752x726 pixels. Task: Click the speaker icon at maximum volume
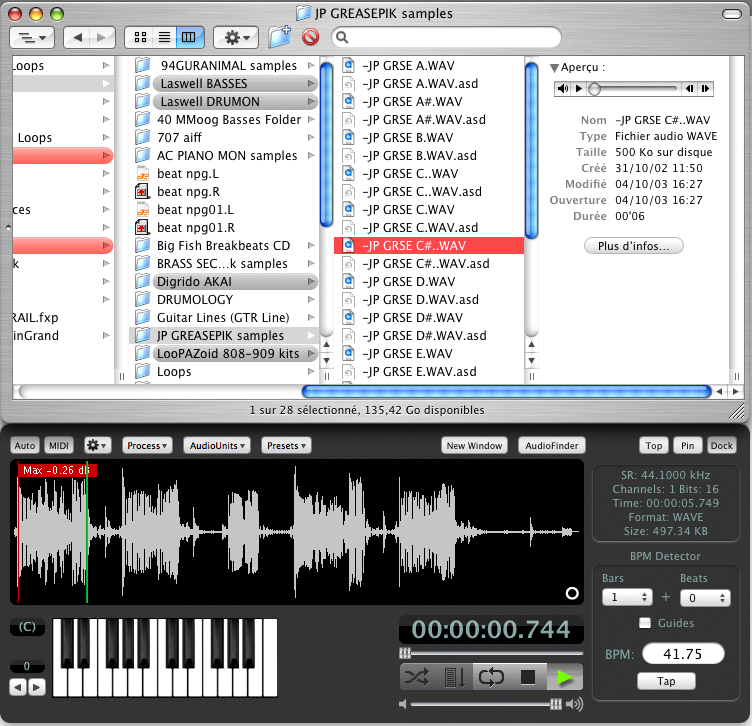574,704
